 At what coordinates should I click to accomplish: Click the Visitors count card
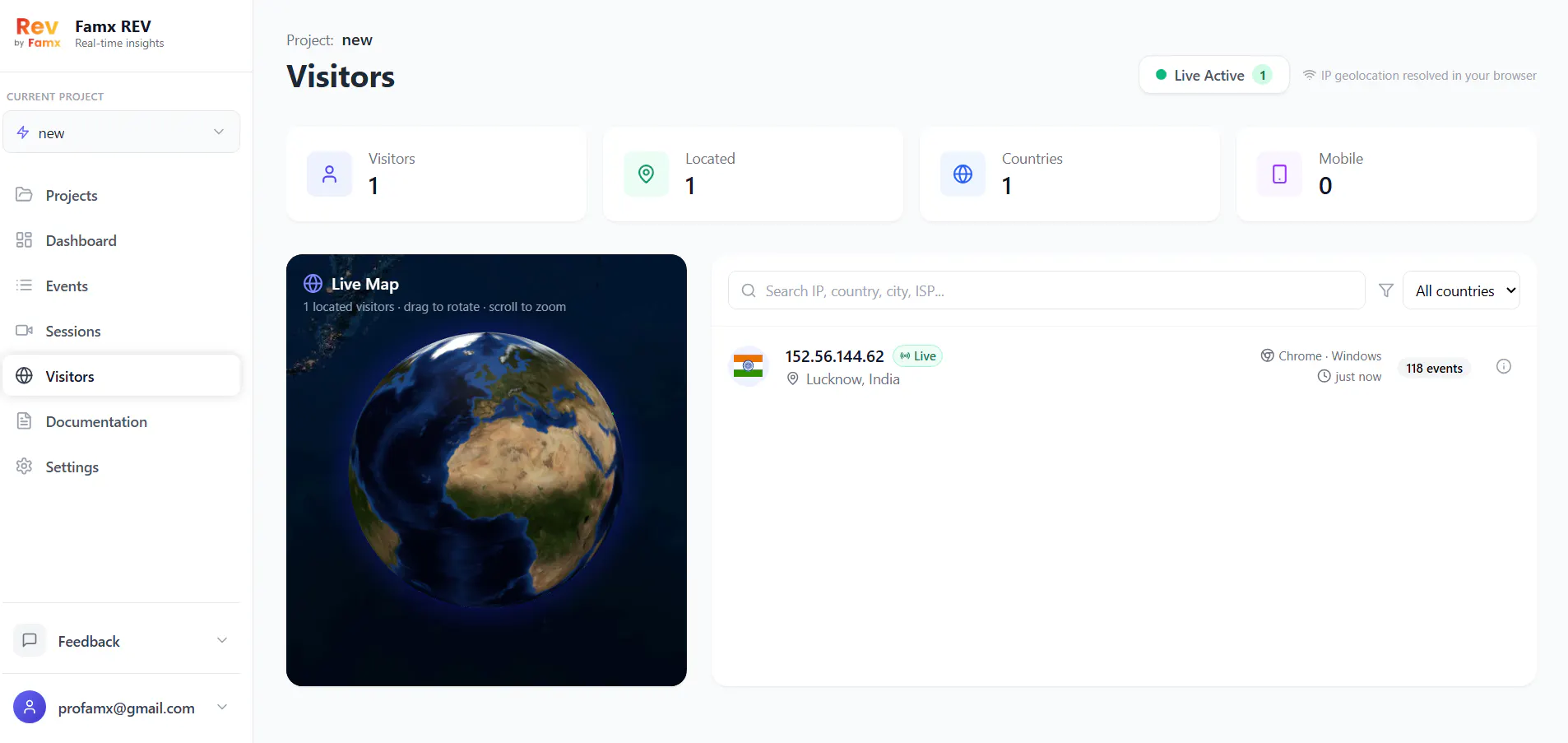coord(436,174)
